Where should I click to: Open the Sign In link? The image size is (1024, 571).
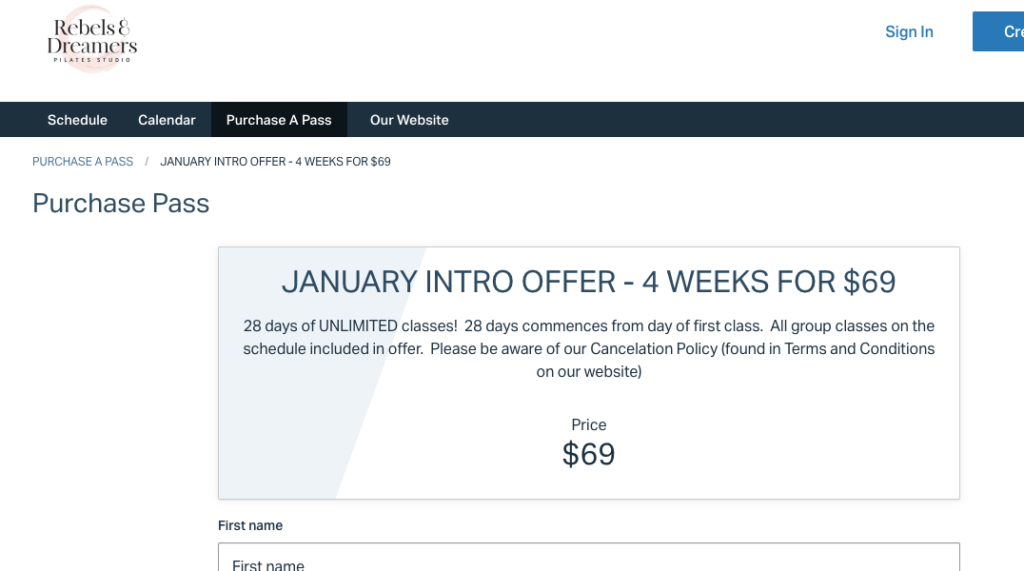[908, 32]
